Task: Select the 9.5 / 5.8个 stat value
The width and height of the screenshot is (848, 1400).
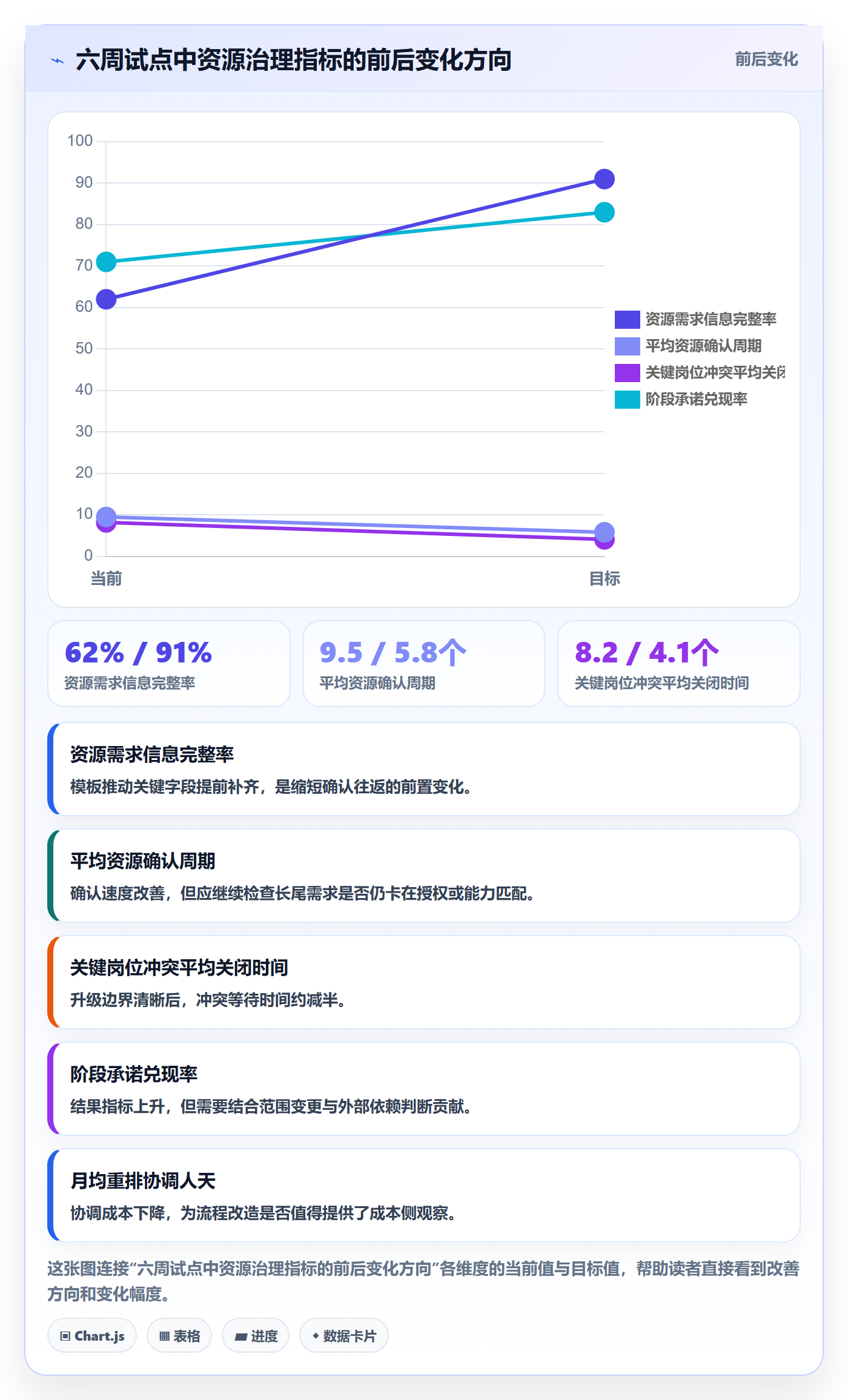Action: tap(393, 653)
